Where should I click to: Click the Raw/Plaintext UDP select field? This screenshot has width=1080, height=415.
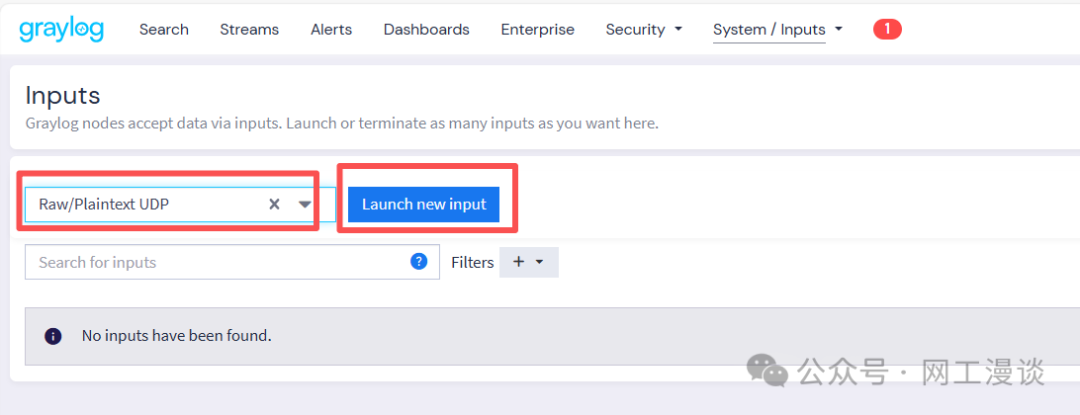[180, 204]
